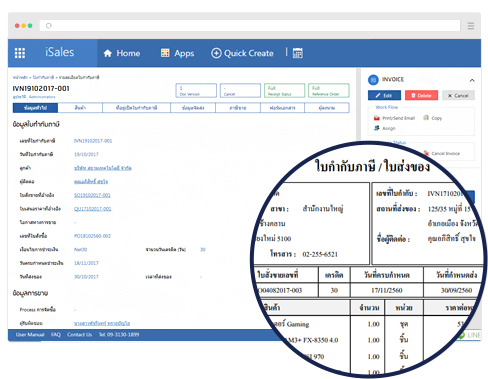488x379 pixels.
Task: Collapse the INVOICE panel chevron
Action: 472,80
